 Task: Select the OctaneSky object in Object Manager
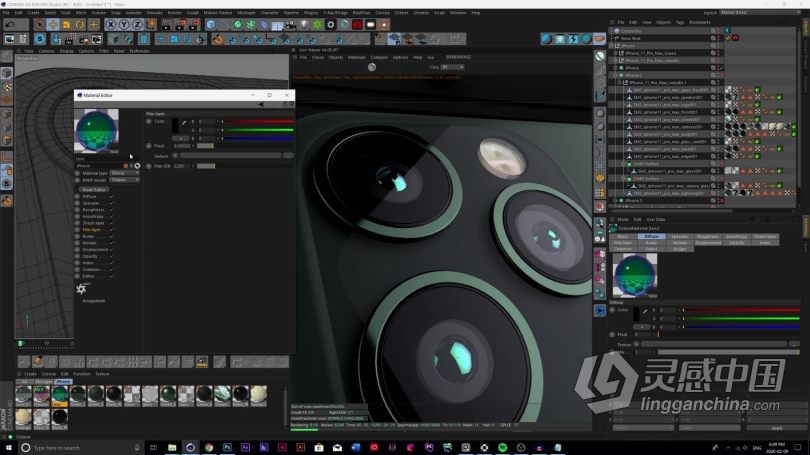pos(632,31)
